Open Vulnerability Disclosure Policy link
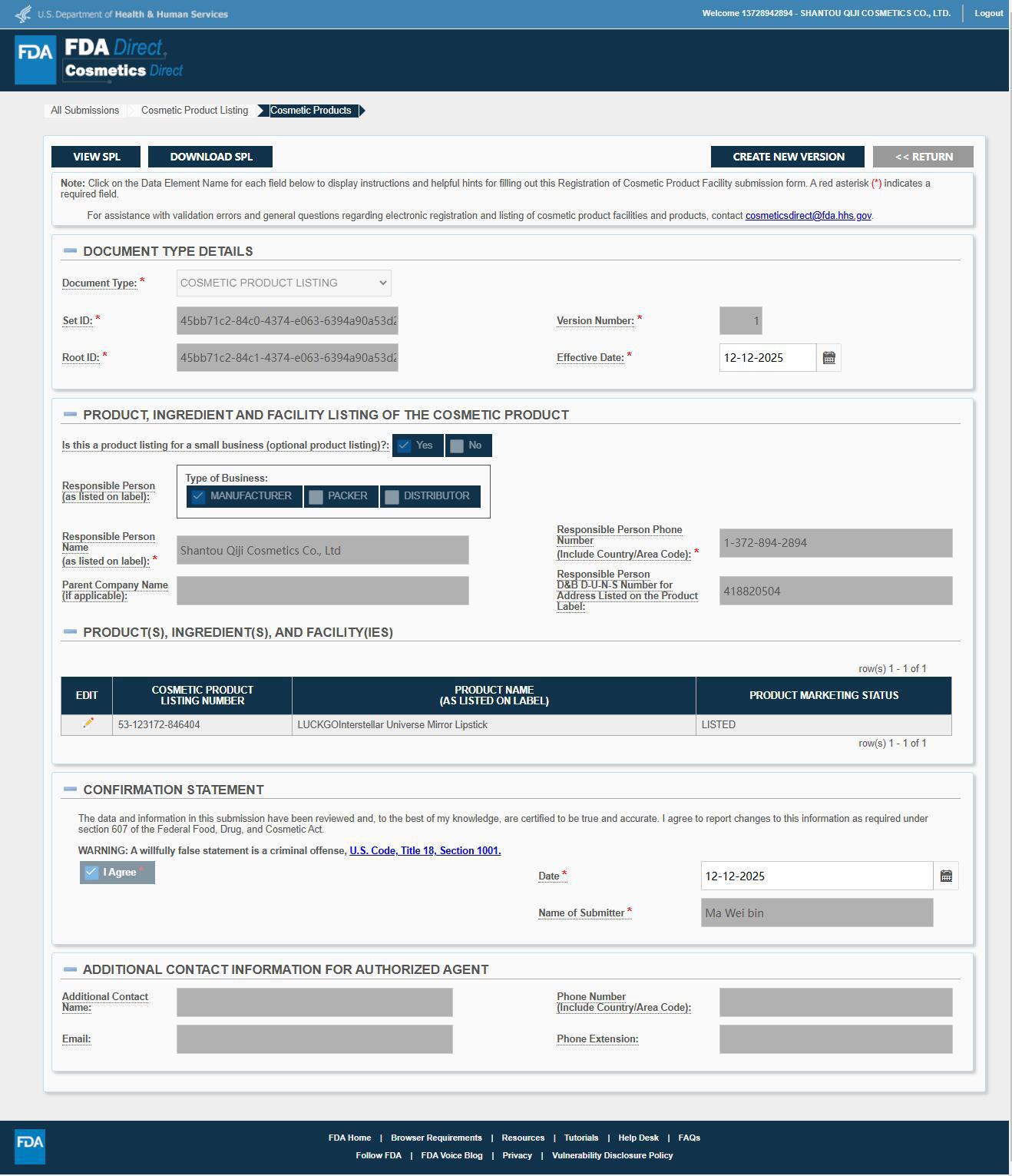Image resolution: width=1012 pixels, height=1176 pixels. (612, 1155)
